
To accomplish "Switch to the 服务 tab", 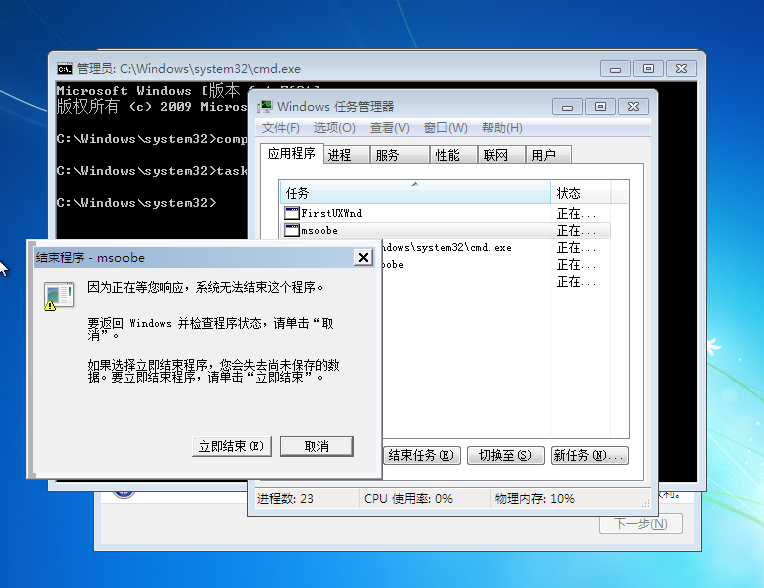I will [399, 155].
